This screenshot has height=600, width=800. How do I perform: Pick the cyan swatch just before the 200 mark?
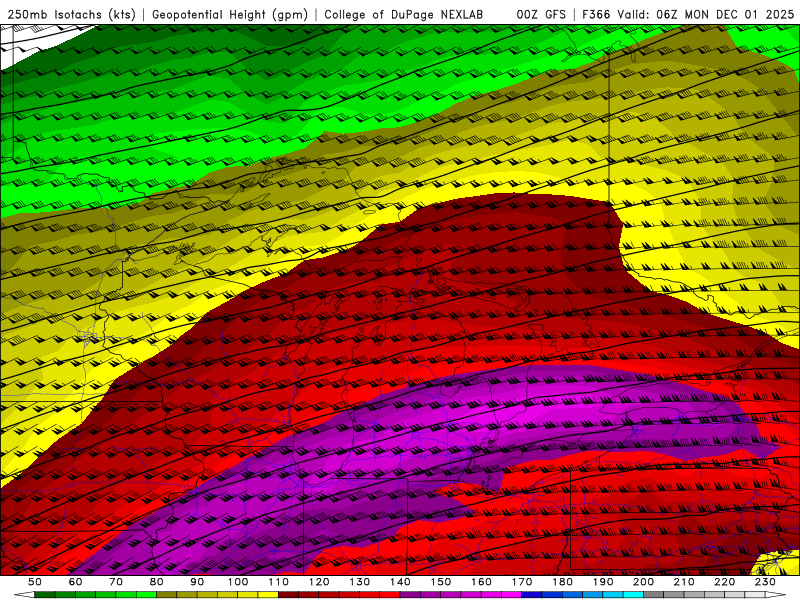click(x=633, y=595)
